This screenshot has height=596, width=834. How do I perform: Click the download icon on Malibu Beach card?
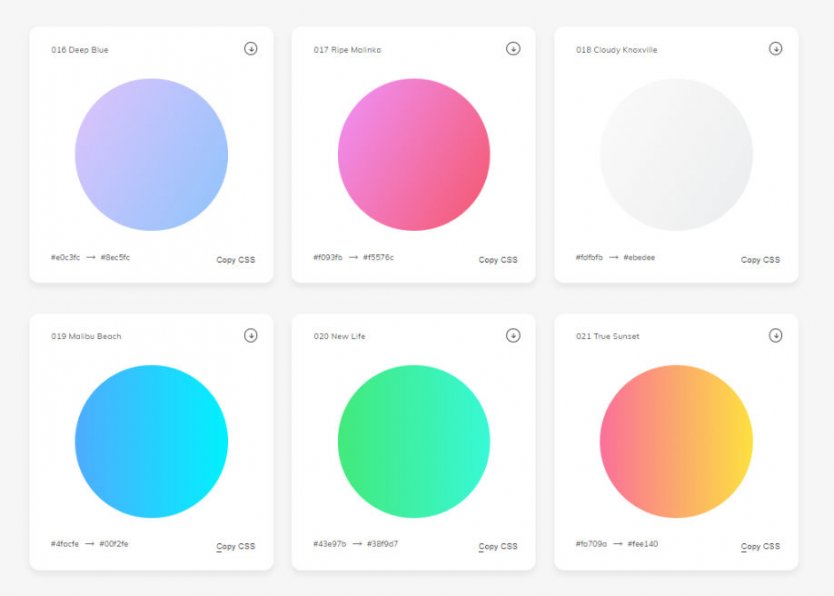[x=250, y=335]
